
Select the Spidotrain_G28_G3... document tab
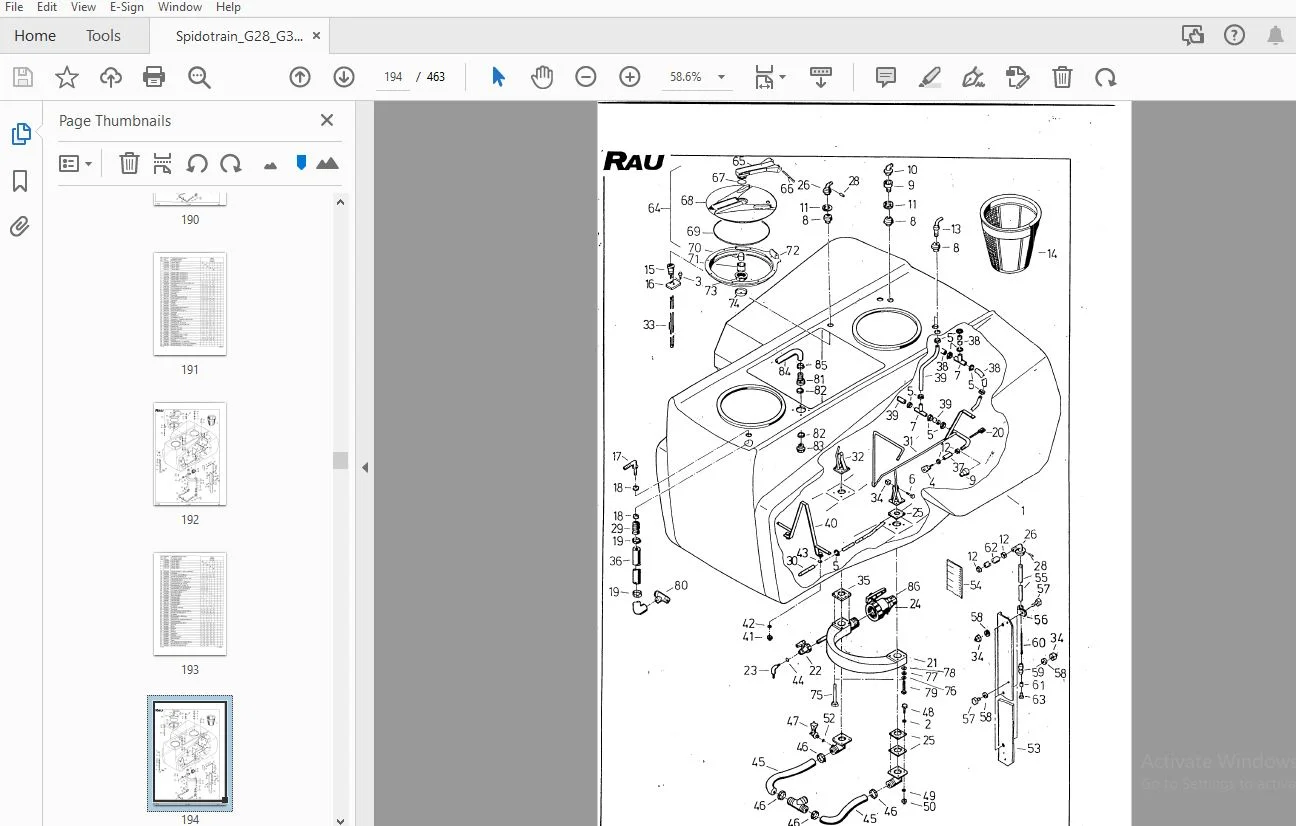click(x=239, y=35)
